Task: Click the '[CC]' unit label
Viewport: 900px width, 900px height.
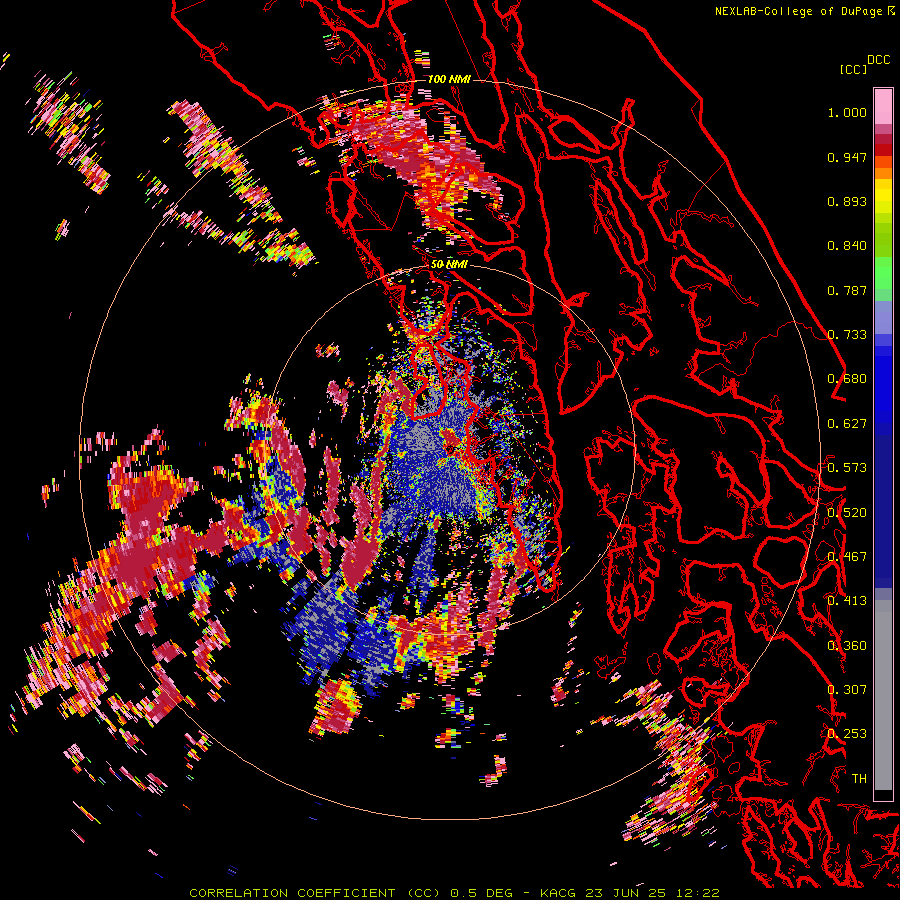Action: [x=853, y=69]
